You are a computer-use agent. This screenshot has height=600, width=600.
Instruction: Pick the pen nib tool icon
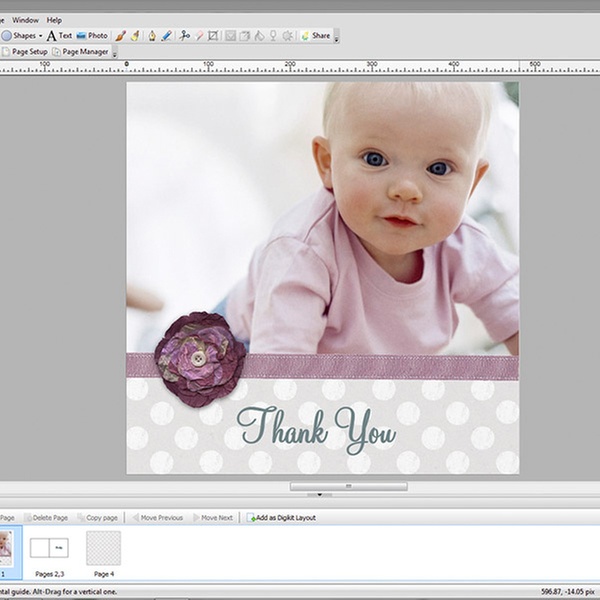coord(152,35)
